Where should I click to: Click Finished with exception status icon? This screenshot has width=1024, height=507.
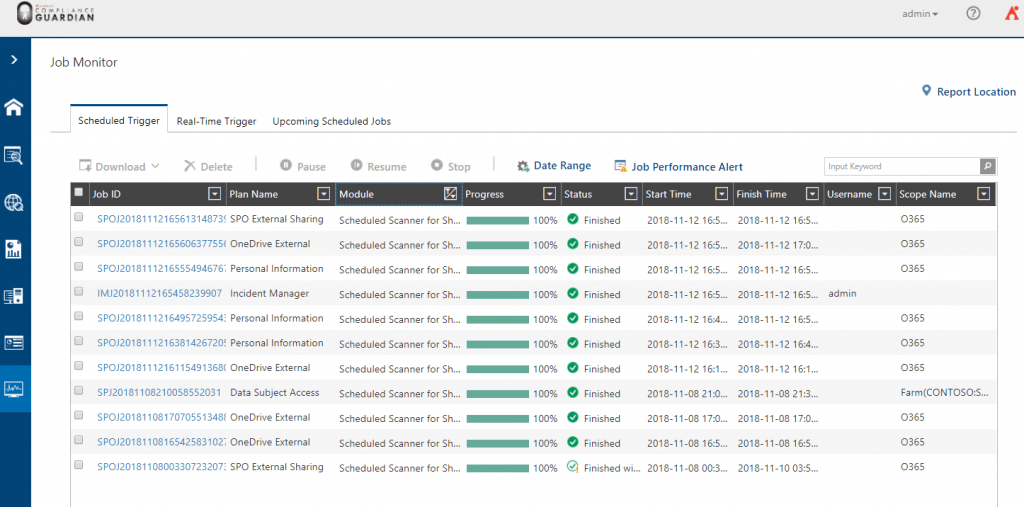click(573, 467)
